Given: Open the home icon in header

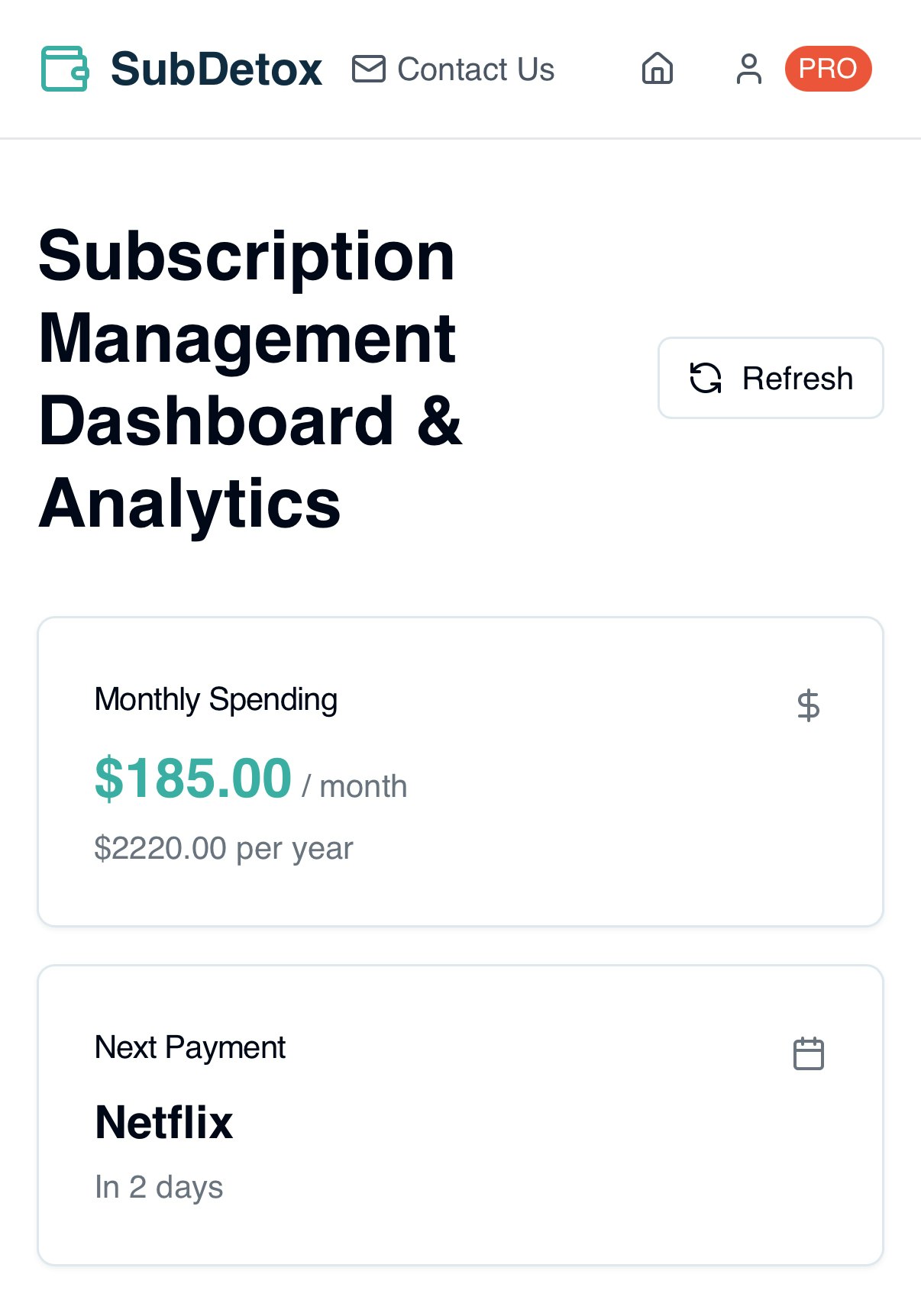Looking at the screenshot, I should tap(657, 69).
